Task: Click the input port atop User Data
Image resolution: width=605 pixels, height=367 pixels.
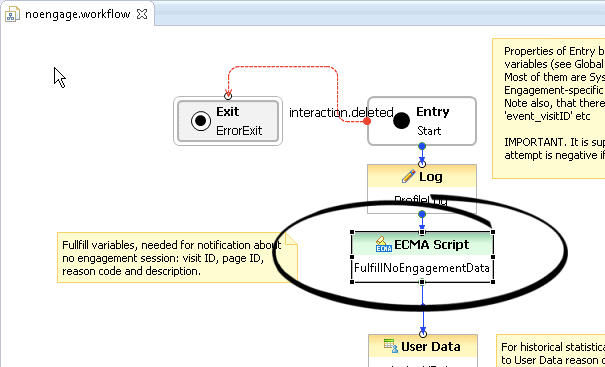Action: click(423, 334)
